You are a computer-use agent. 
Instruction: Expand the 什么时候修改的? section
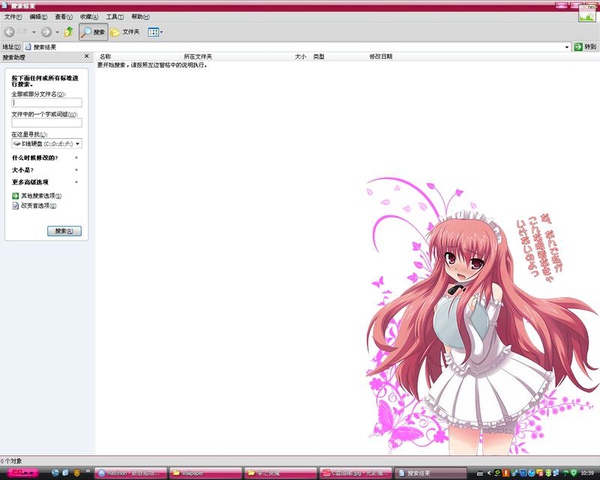coord(45,158)
